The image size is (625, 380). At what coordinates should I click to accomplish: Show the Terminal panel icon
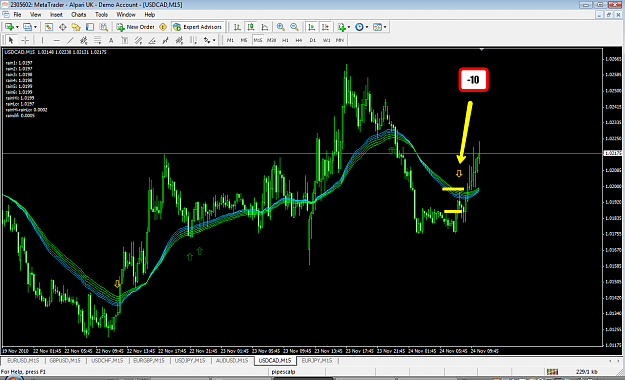[90, 27]
